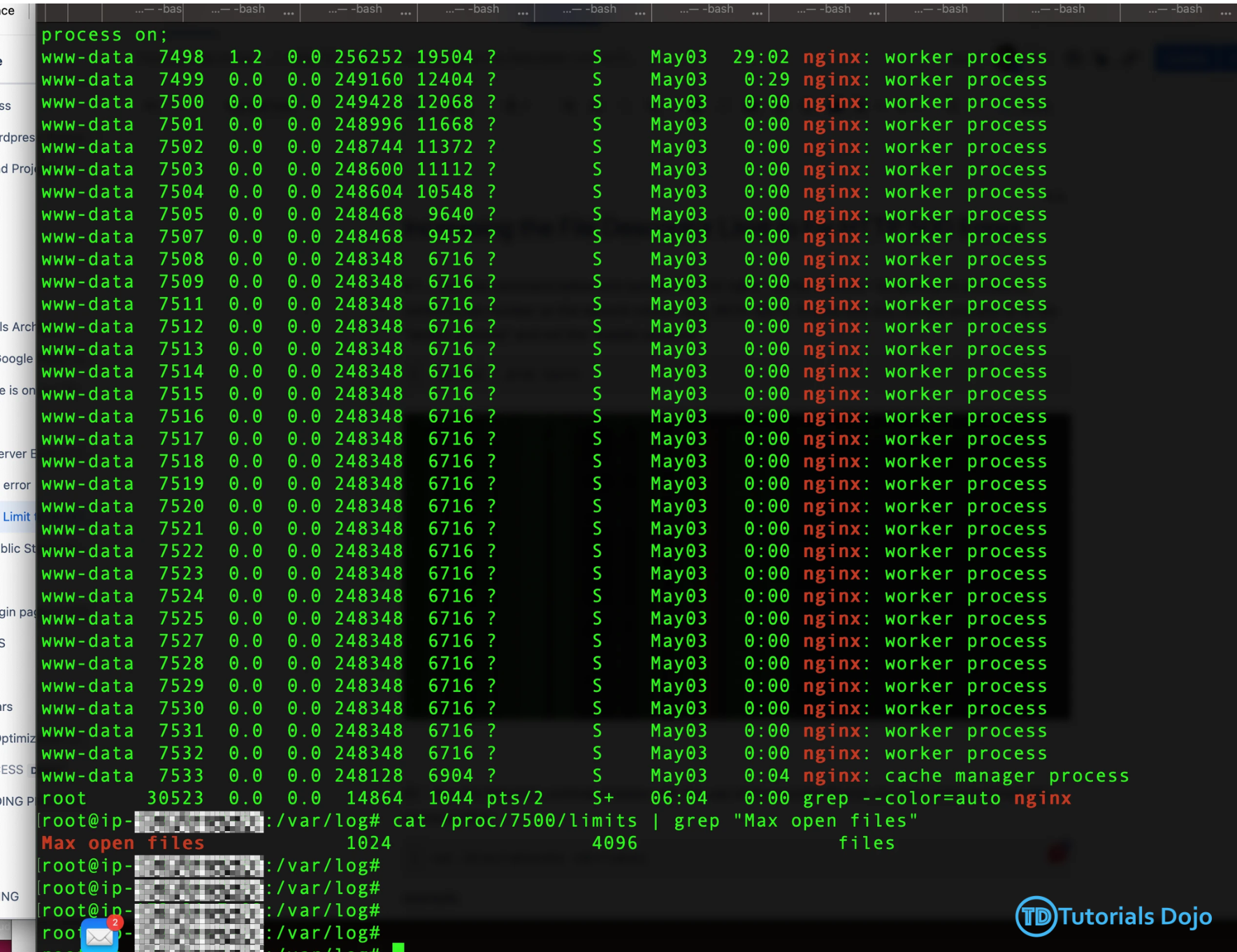The width and height of the screenshot is (1237, 952).
Task: Click 'www-data' user in row 7515
Action: tap(87, 394)
